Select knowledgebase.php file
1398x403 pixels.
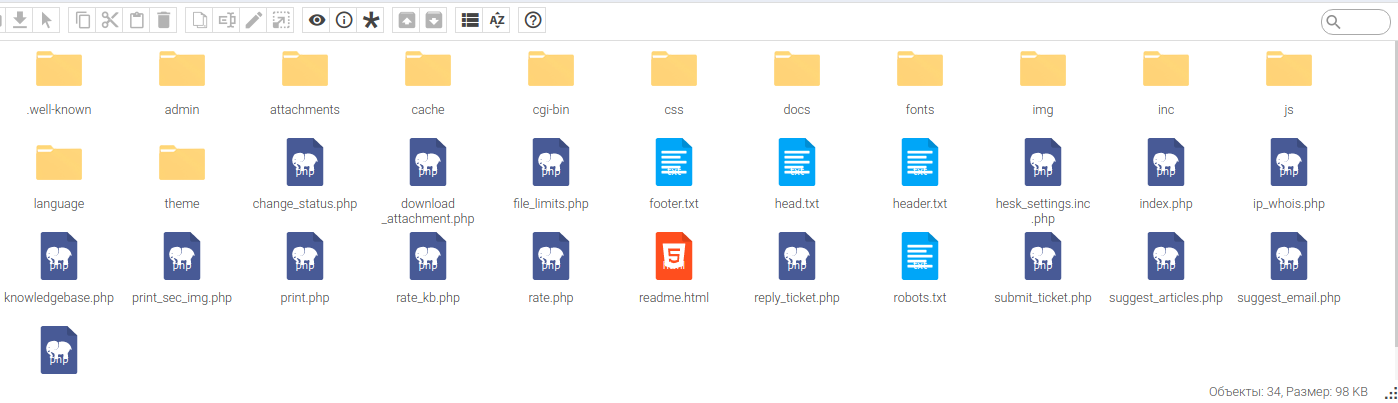coord(59,268)
